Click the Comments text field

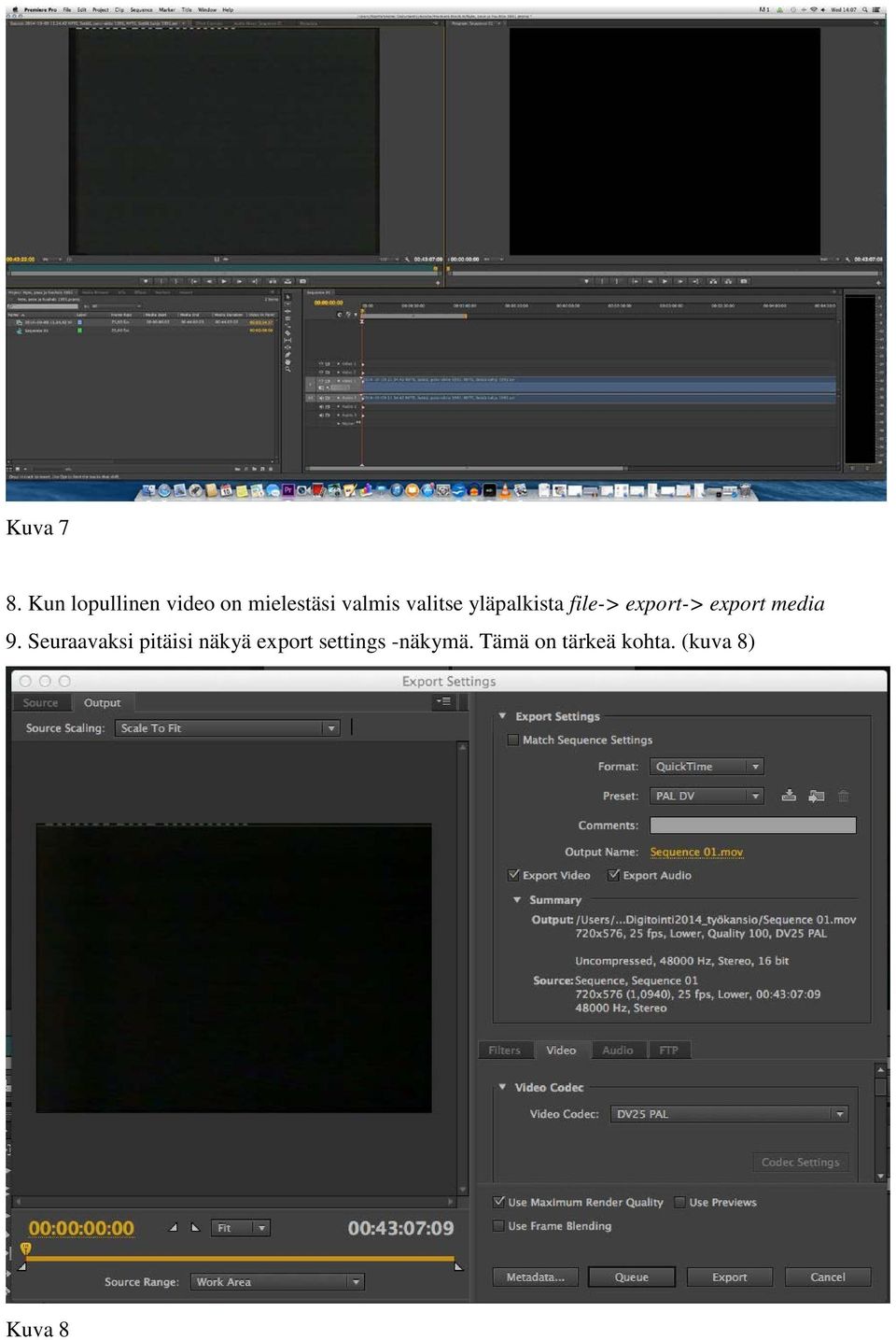[x=753, y=825]
